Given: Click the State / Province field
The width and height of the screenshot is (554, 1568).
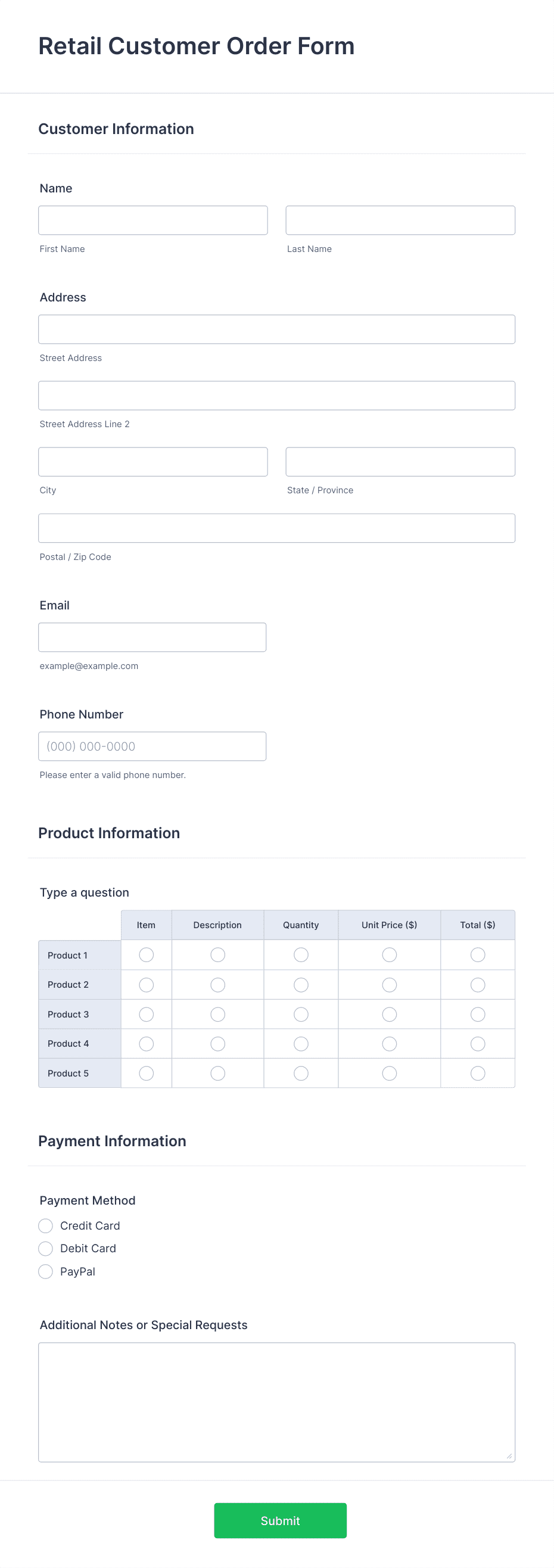Looking at the screenshot, I should (400, 461).
